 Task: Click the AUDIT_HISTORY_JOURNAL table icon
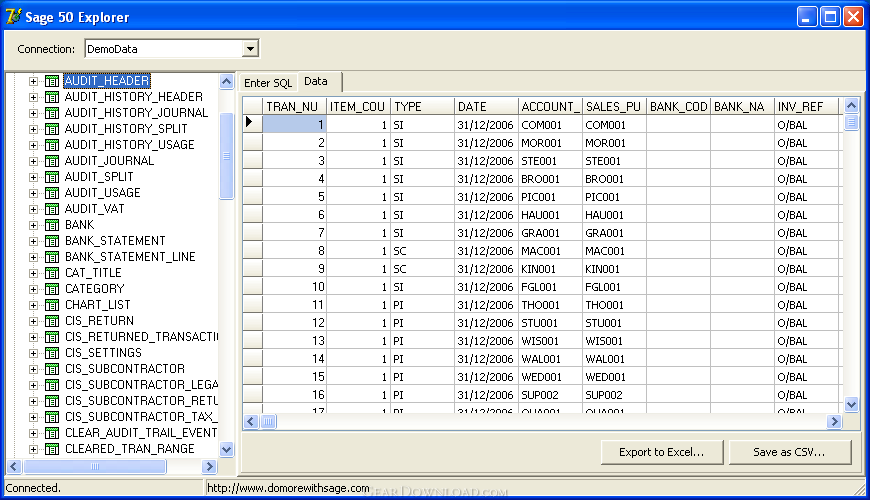pos(52,113)
